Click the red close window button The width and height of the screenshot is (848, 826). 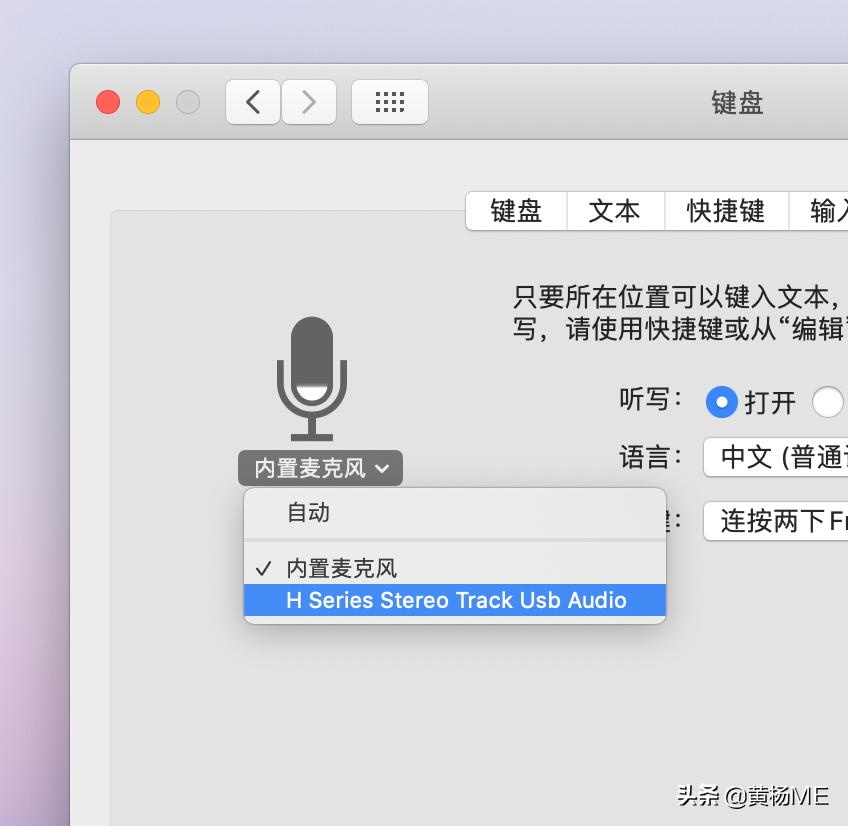tap(108, 101)
